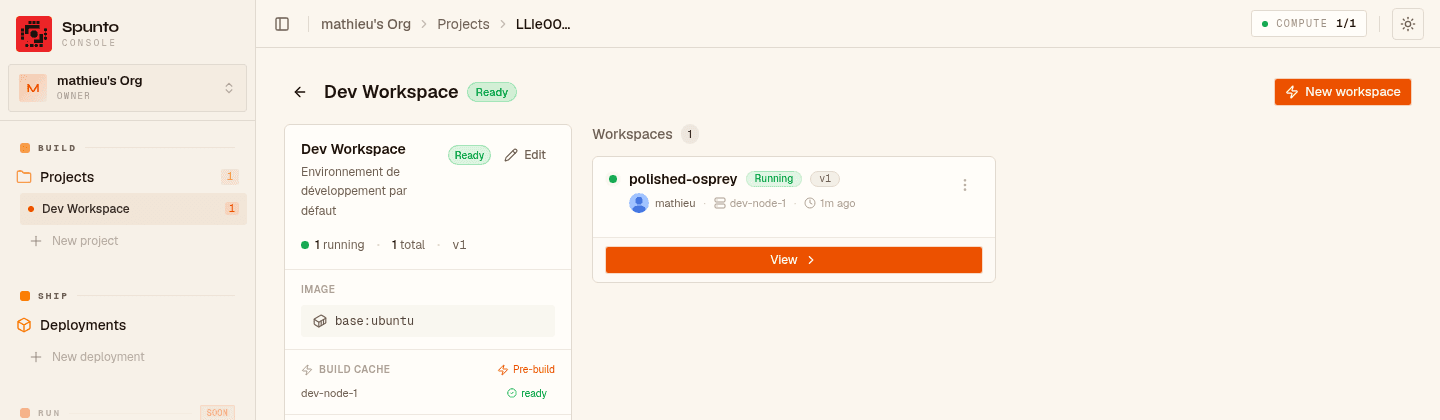Viewport: 1440px width, 420px height.
Task: Edit the Dev Workspace details
Action: click(526, 155)
